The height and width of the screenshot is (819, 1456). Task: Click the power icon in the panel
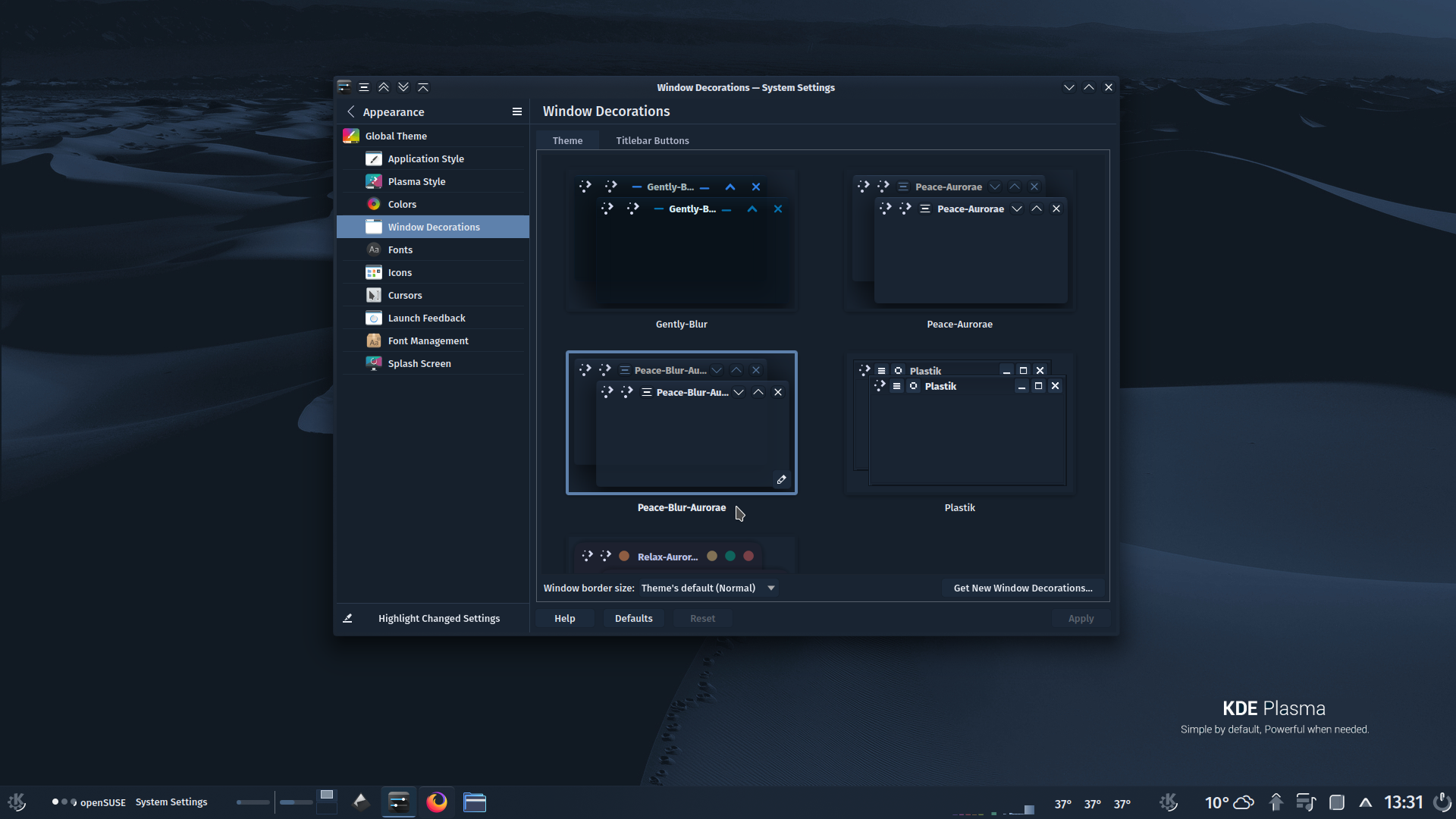[1442, 802]
